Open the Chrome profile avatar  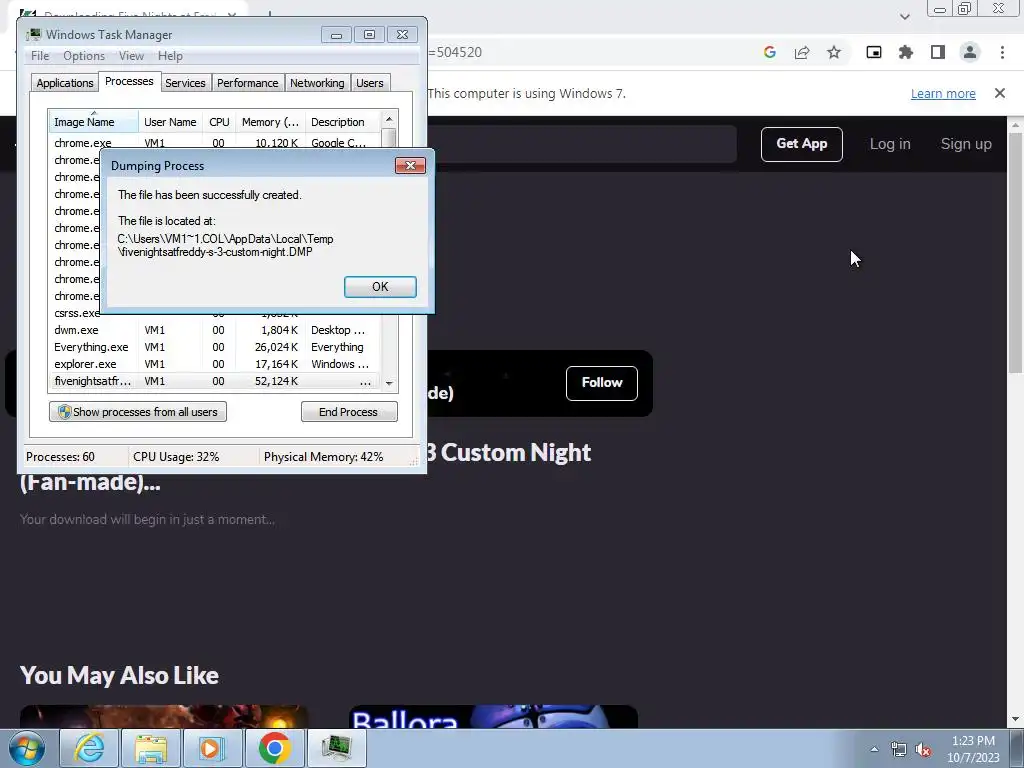pos(970,52)
